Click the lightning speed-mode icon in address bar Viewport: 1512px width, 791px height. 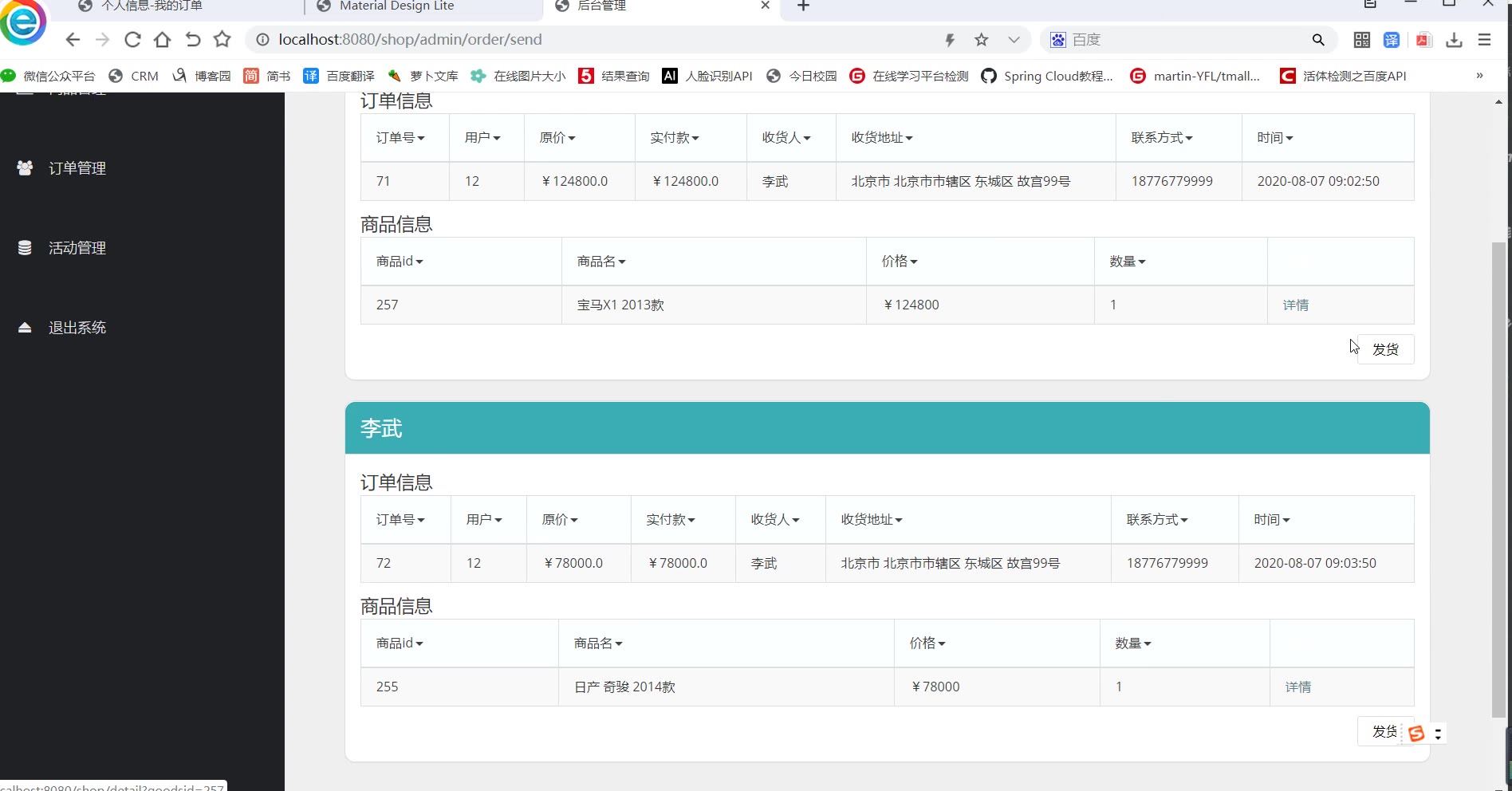(x=950, y=40)
